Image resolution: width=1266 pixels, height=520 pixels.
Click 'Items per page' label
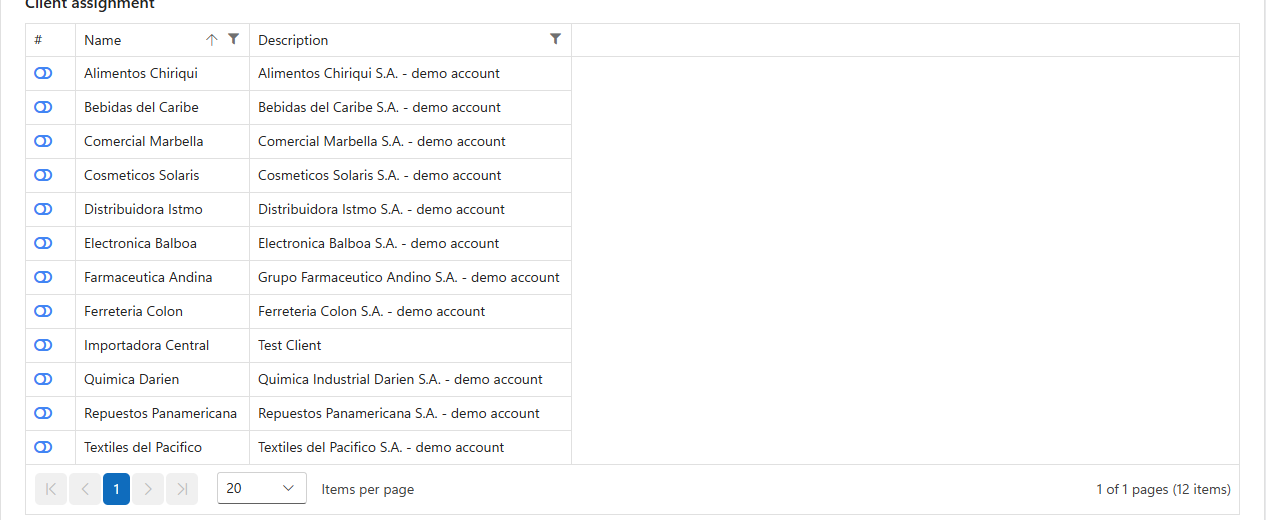[368, 489]
